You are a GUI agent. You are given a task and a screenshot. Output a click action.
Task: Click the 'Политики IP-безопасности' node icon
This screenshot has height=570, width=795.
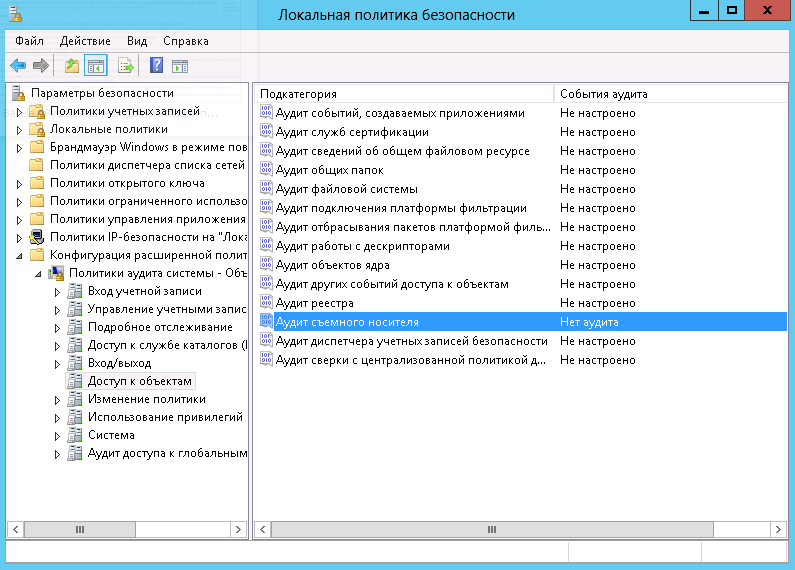click(37, 237)
